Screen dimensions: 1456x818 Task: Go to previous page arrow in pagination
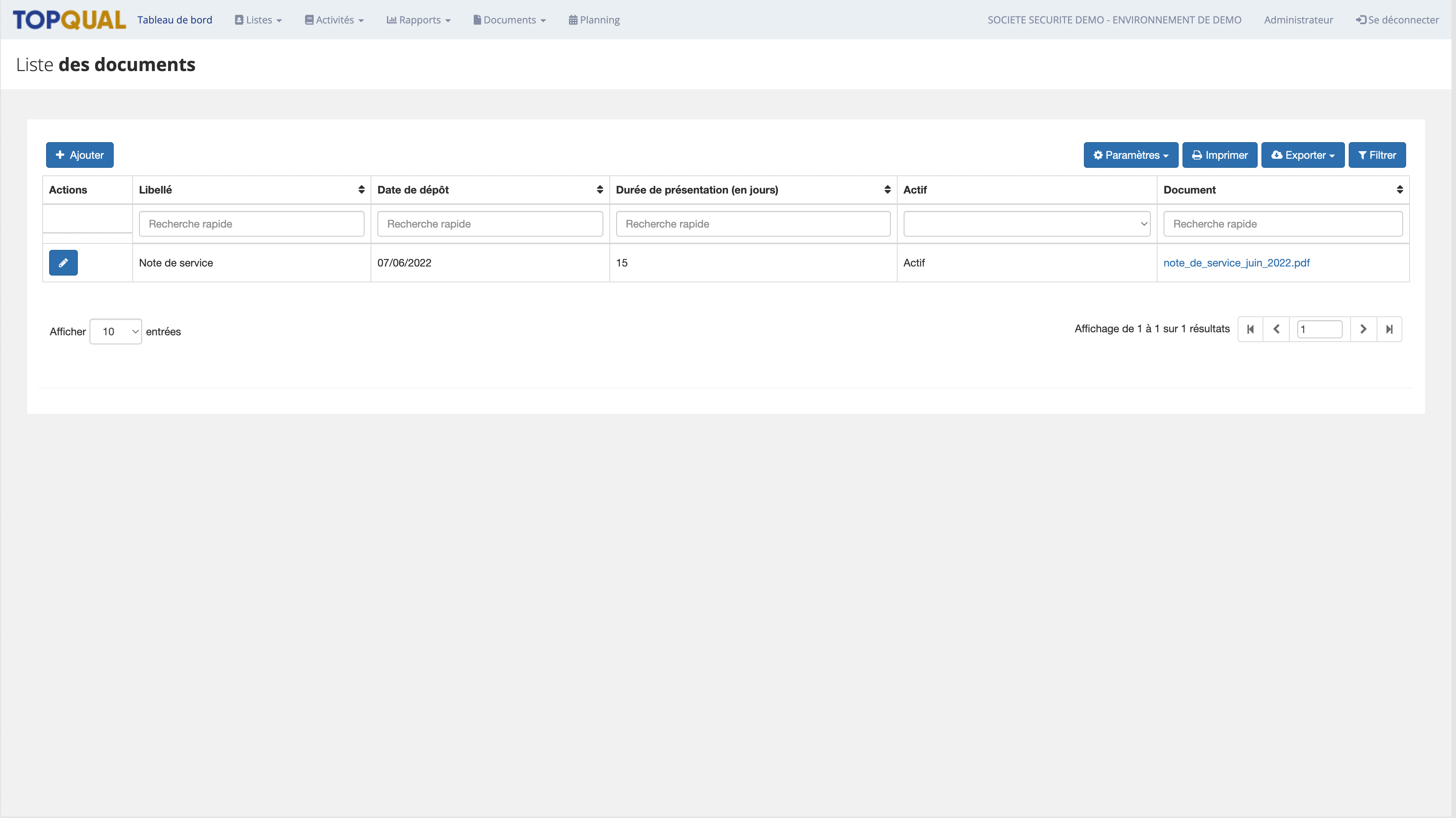point(1276,329)
